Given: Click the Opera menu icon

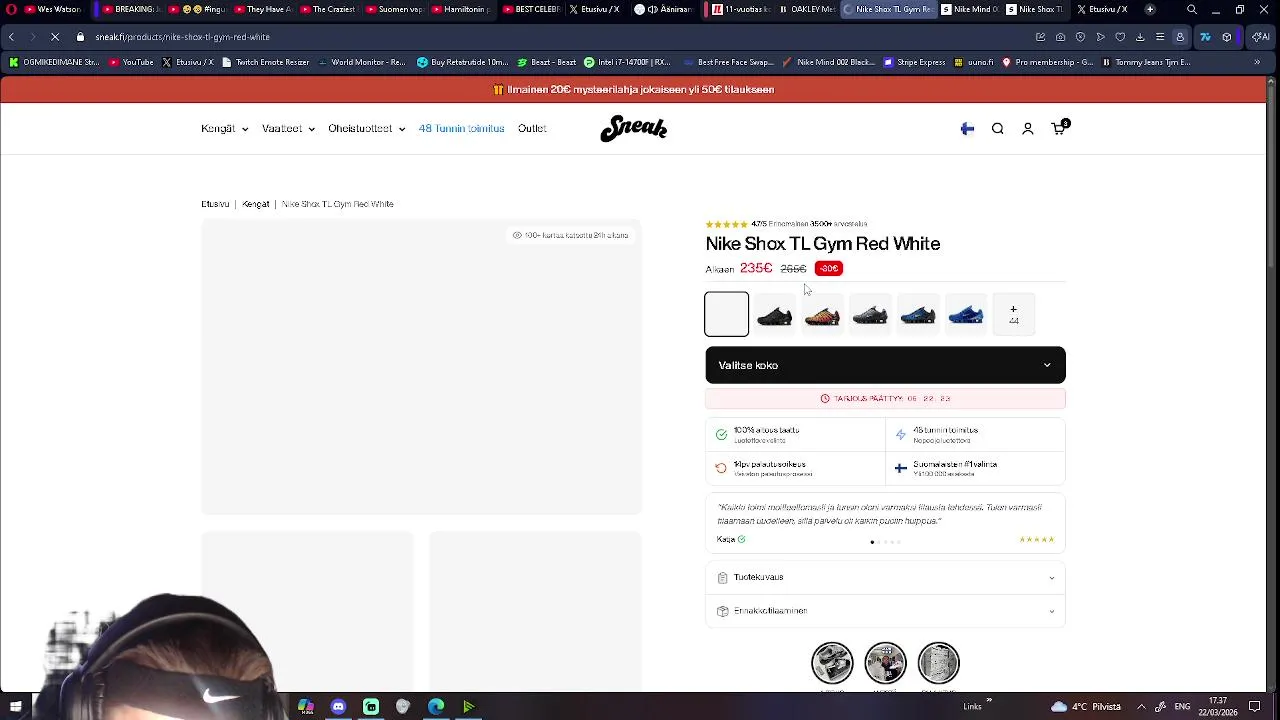Looking at the screenshot, I should pos(11,9).
